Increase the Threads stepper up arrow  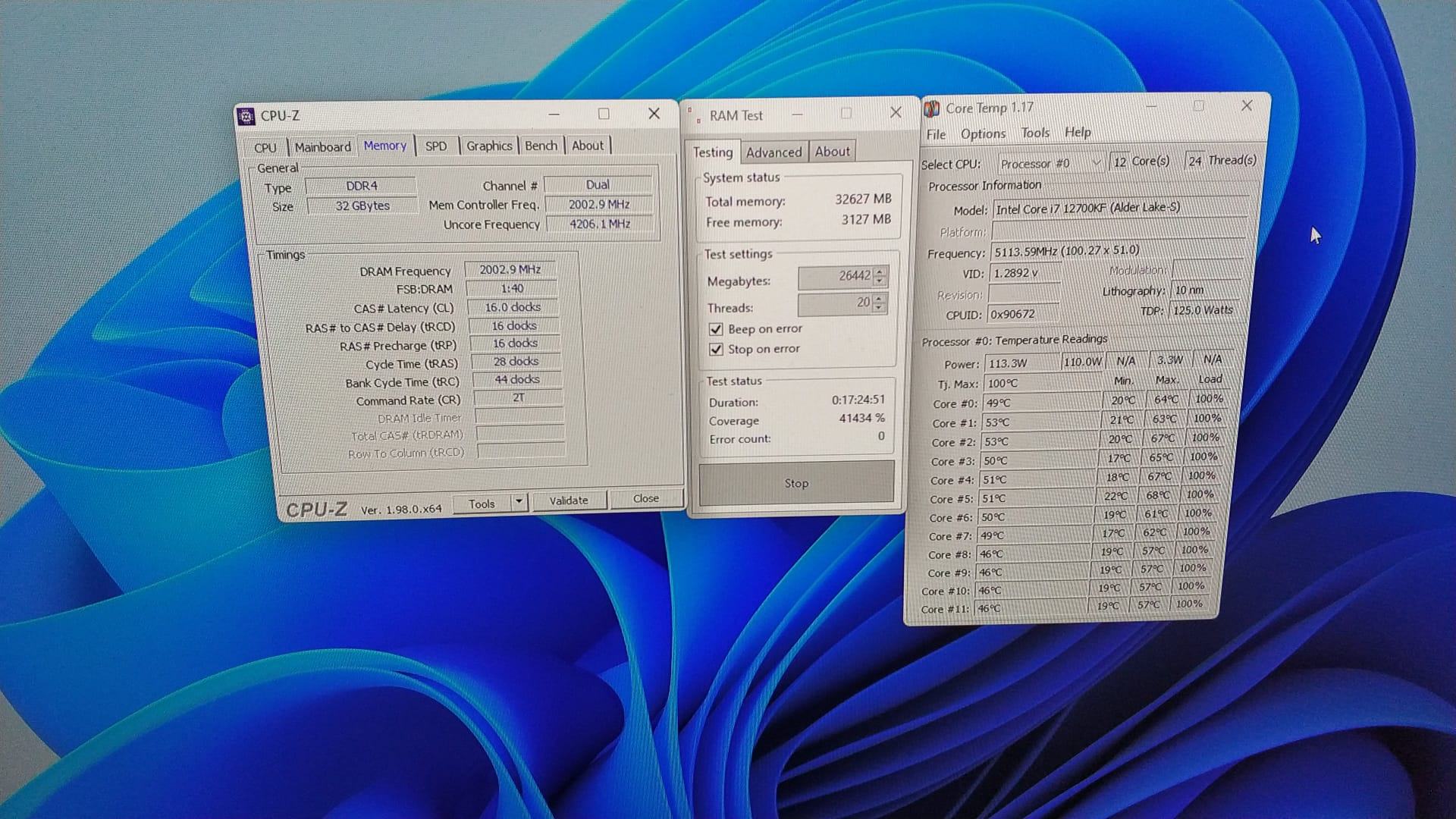click(x=879, y=298)
